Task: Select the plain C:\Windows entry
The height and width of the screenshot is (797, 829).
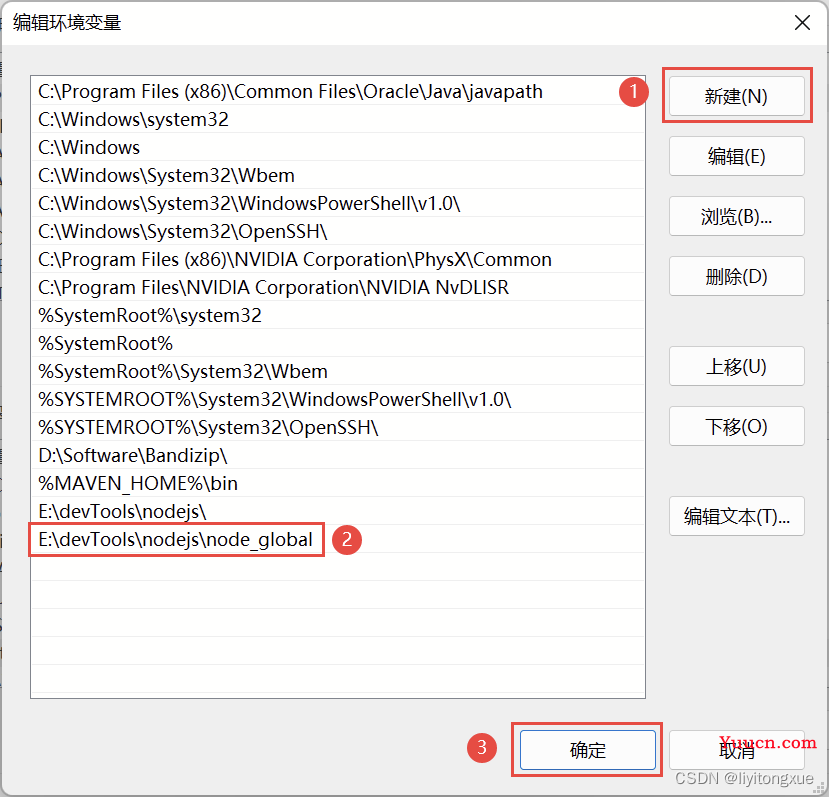Action: pos(338,148)
